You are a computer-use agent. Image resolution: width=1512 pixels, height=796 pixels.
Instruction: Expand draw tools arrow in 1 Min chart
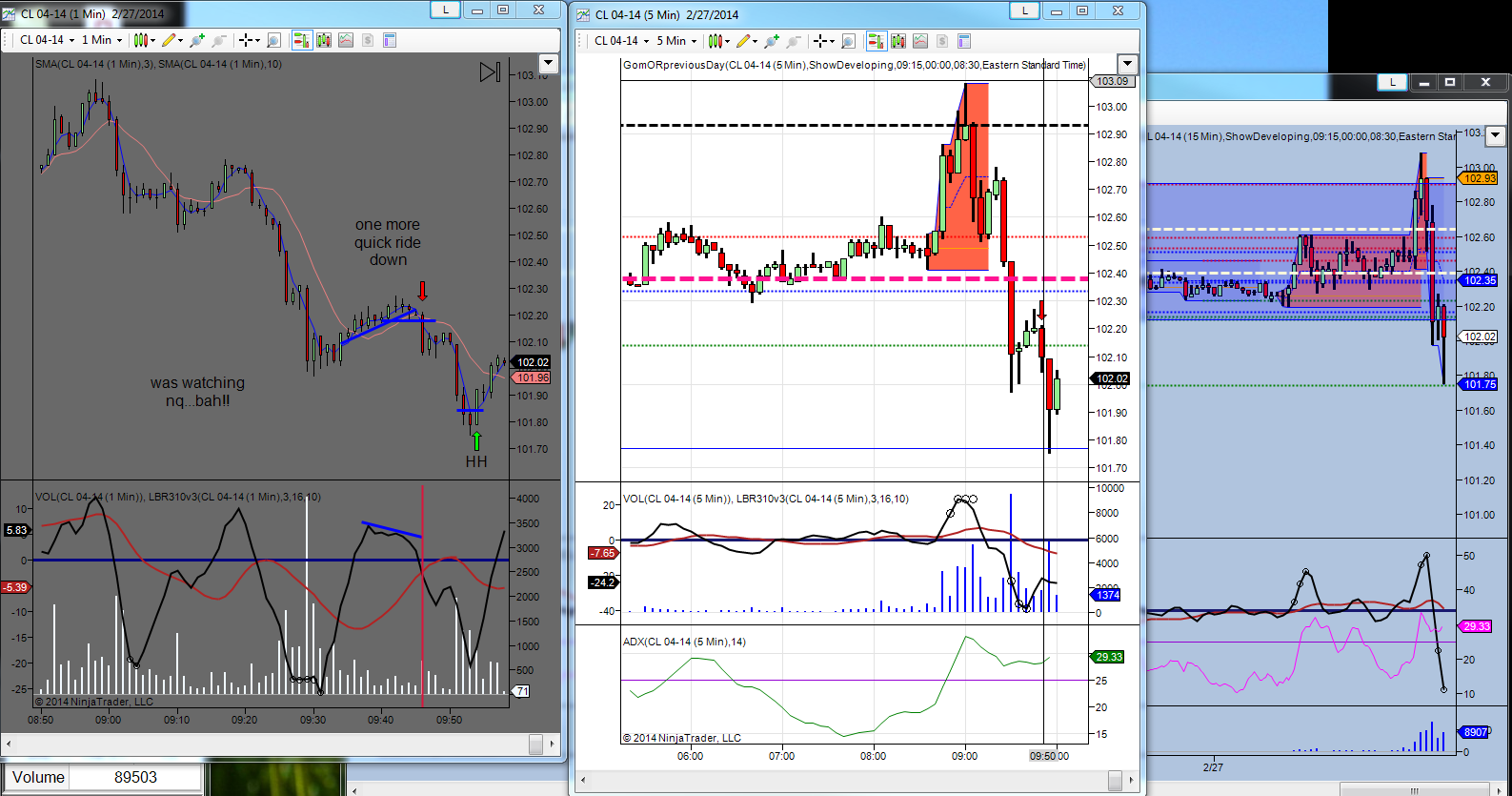(181, 40)
